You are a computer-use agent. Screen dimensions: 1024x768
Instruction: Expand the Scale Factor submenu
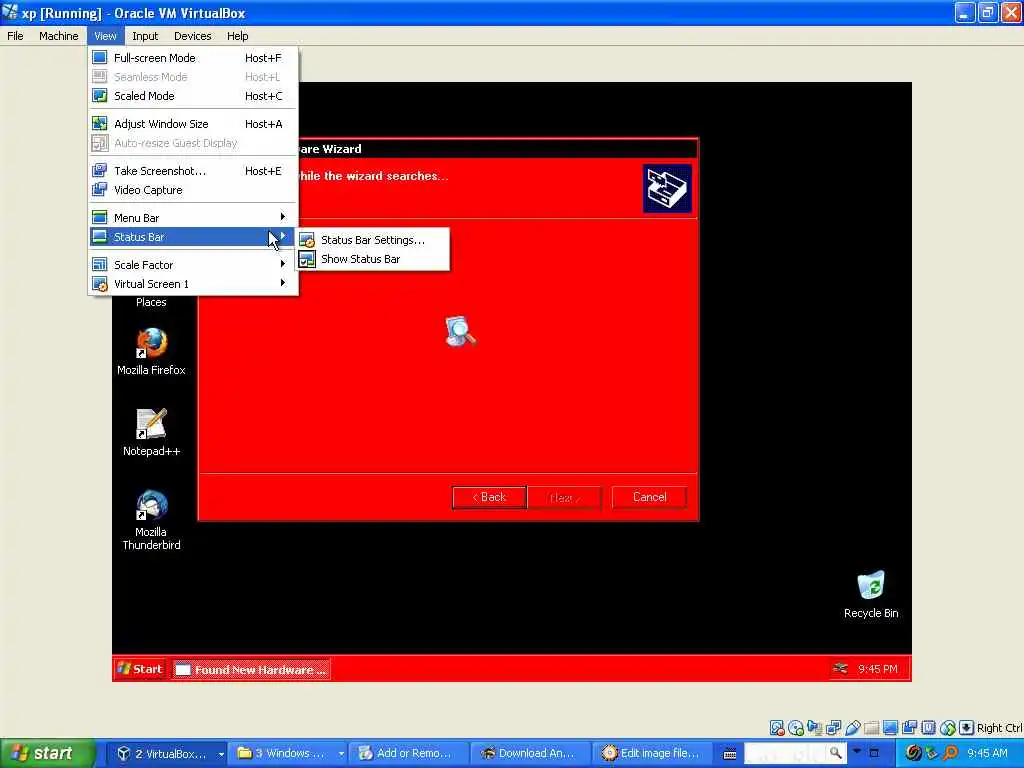pyautogui.click(x=193, y=265)
